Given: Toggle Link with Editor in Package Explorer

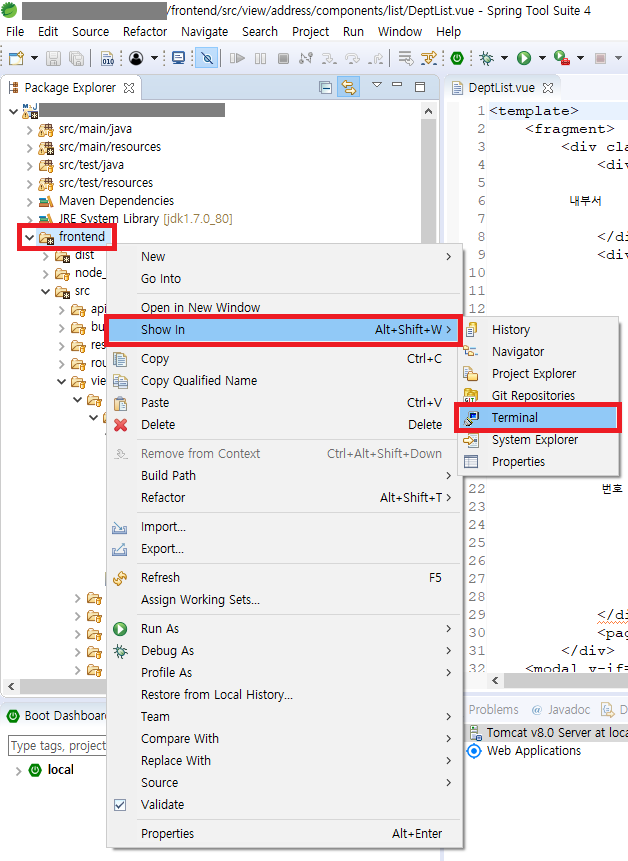Looking at the screenshot, I should click(x=348, y=88).
